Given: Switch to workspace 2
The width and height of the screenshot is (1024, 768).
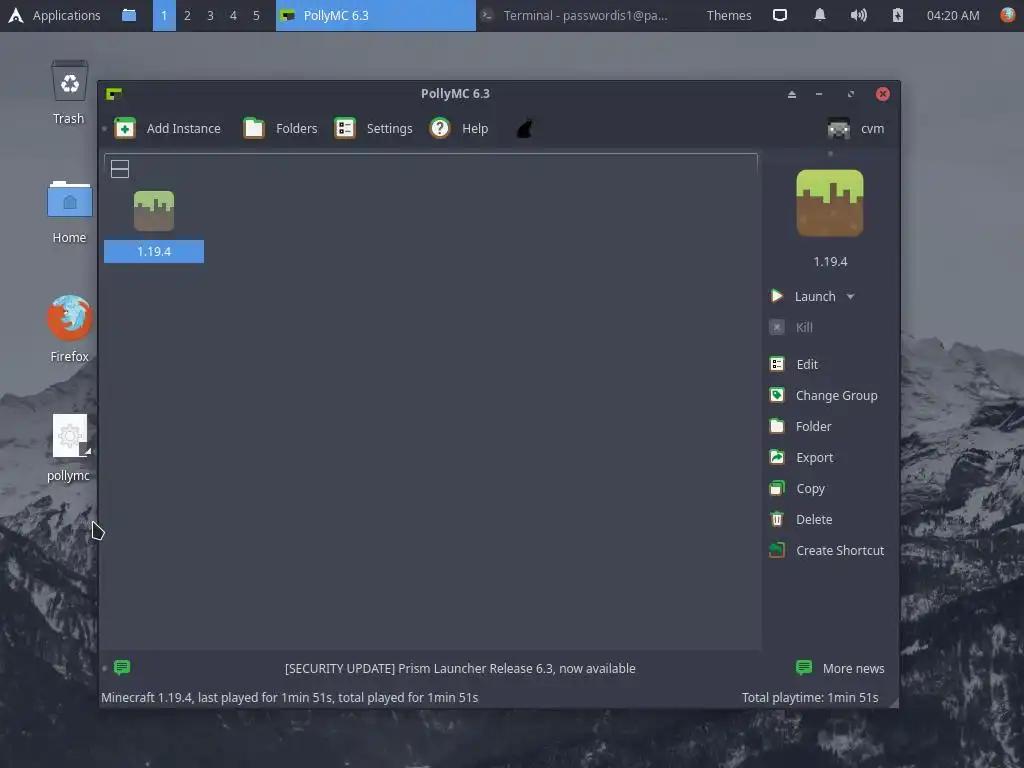Looking at the screenshot, I should (x=187, y=16).
